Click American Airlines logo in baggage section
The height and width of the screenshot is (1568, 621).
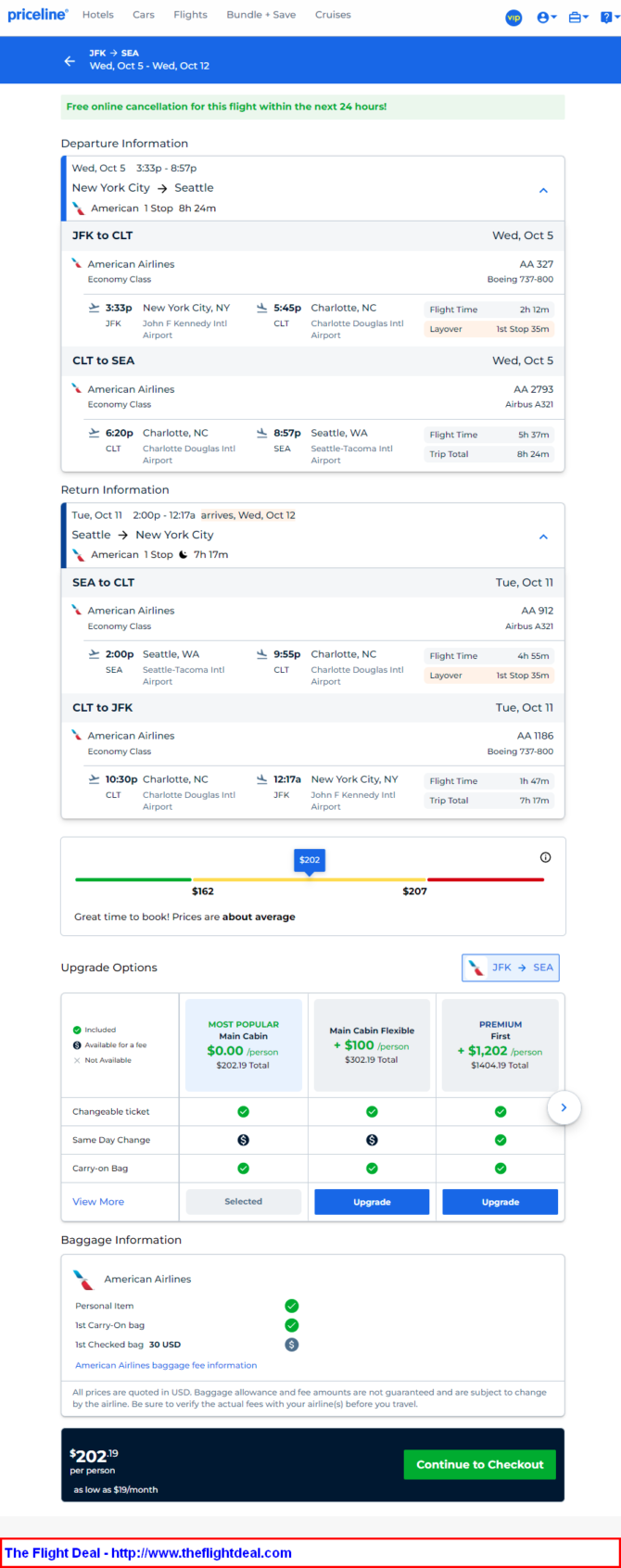(83, 1279)
